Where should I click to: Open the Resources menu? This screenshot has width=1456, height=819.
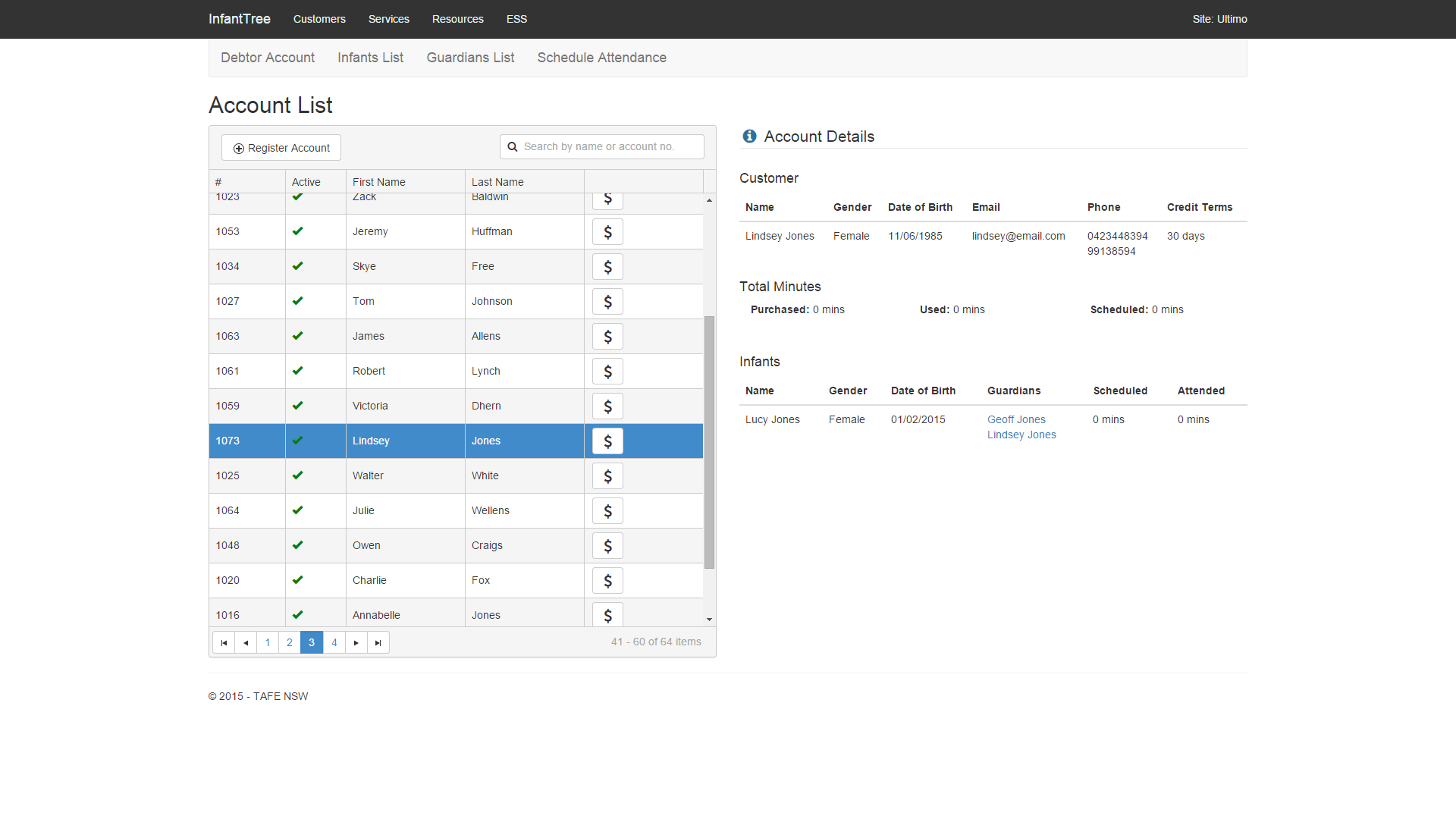[x=457, y=19]
